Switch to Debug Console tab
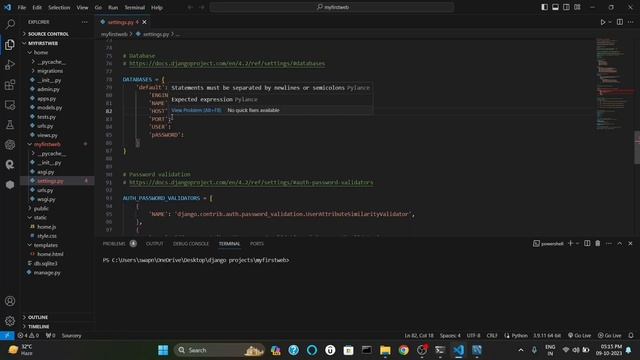Viewport: 640px width, 360px height. (x=191, y=244)
